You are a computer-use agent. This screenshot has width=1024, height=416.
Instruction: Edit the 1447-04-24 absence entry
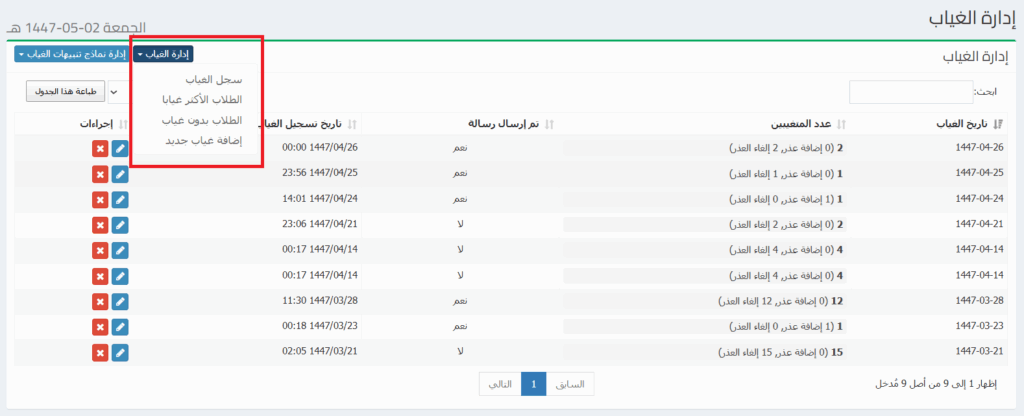tap(120, 199)
